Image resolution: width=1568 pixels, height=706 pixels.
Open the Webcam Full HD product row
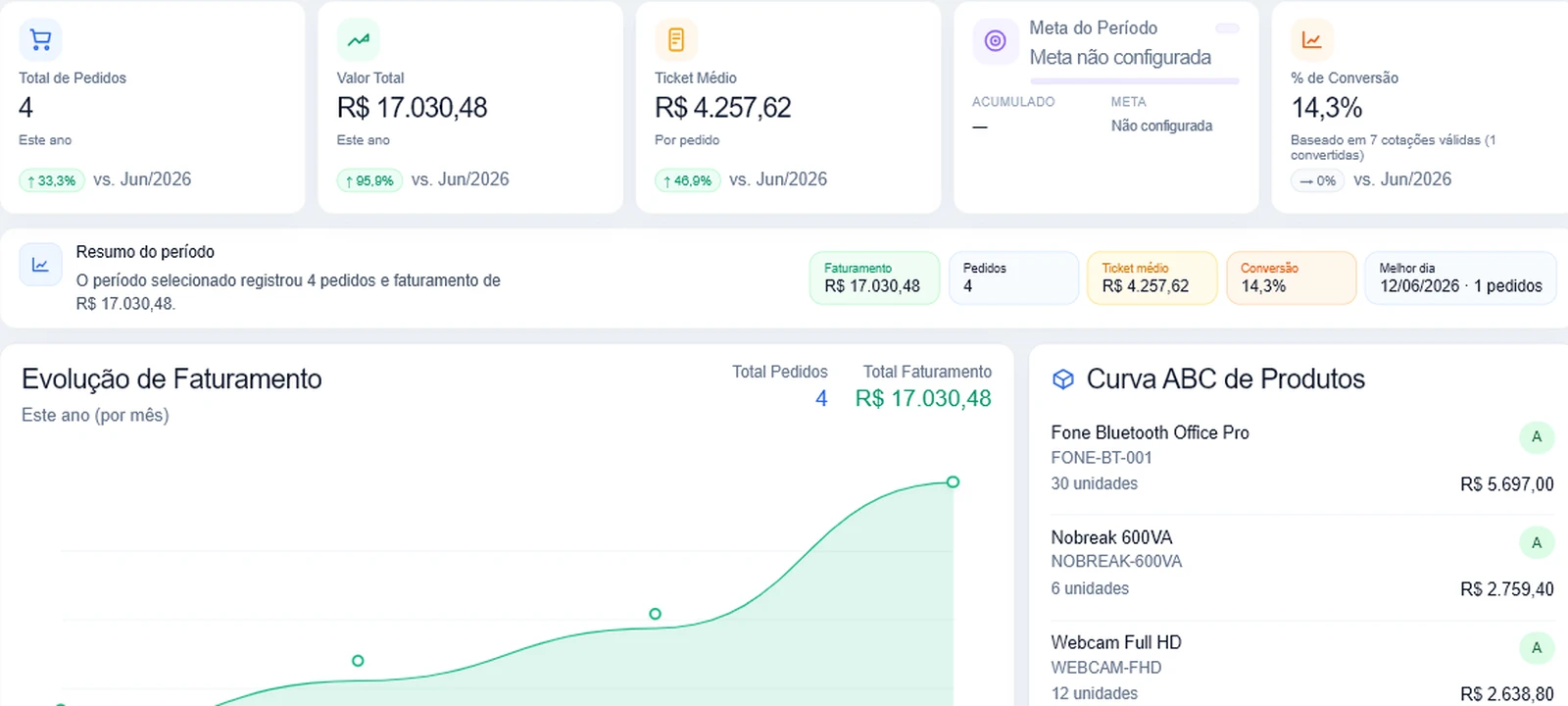(x=1302, y=668)
